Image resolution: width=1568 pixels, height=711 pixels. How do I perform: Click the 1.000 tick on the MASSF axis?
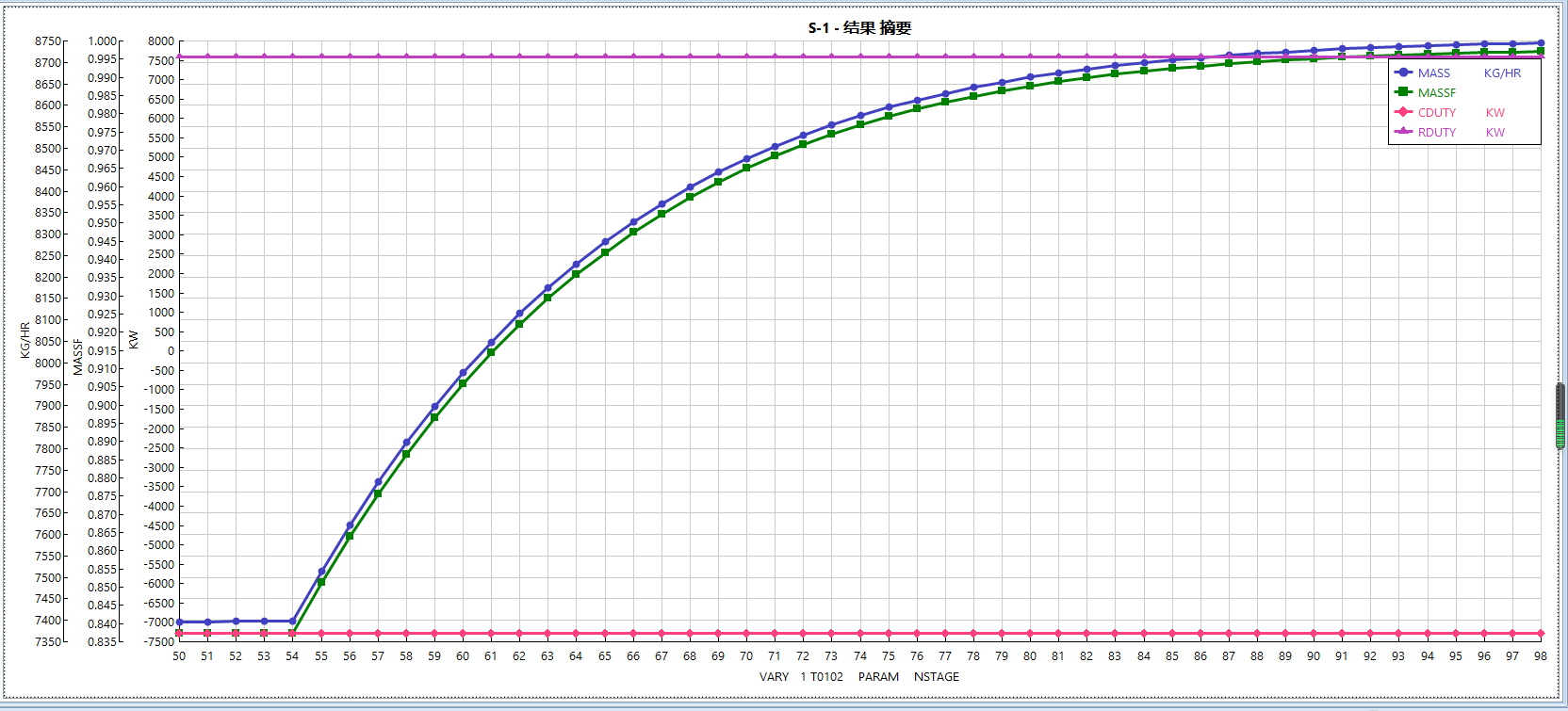[103, 41]
